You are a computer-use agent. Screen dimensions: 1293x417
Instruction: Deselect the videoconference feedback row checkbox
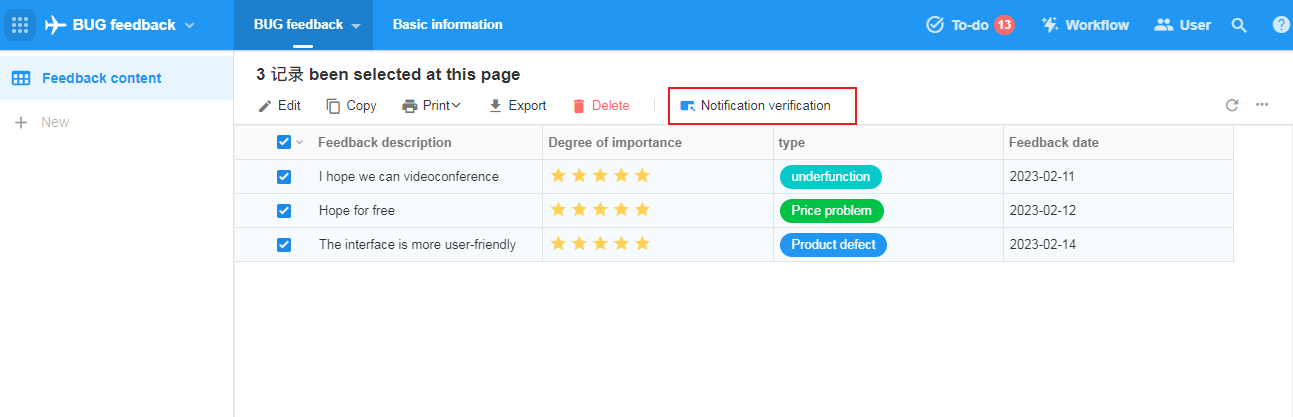284,177
